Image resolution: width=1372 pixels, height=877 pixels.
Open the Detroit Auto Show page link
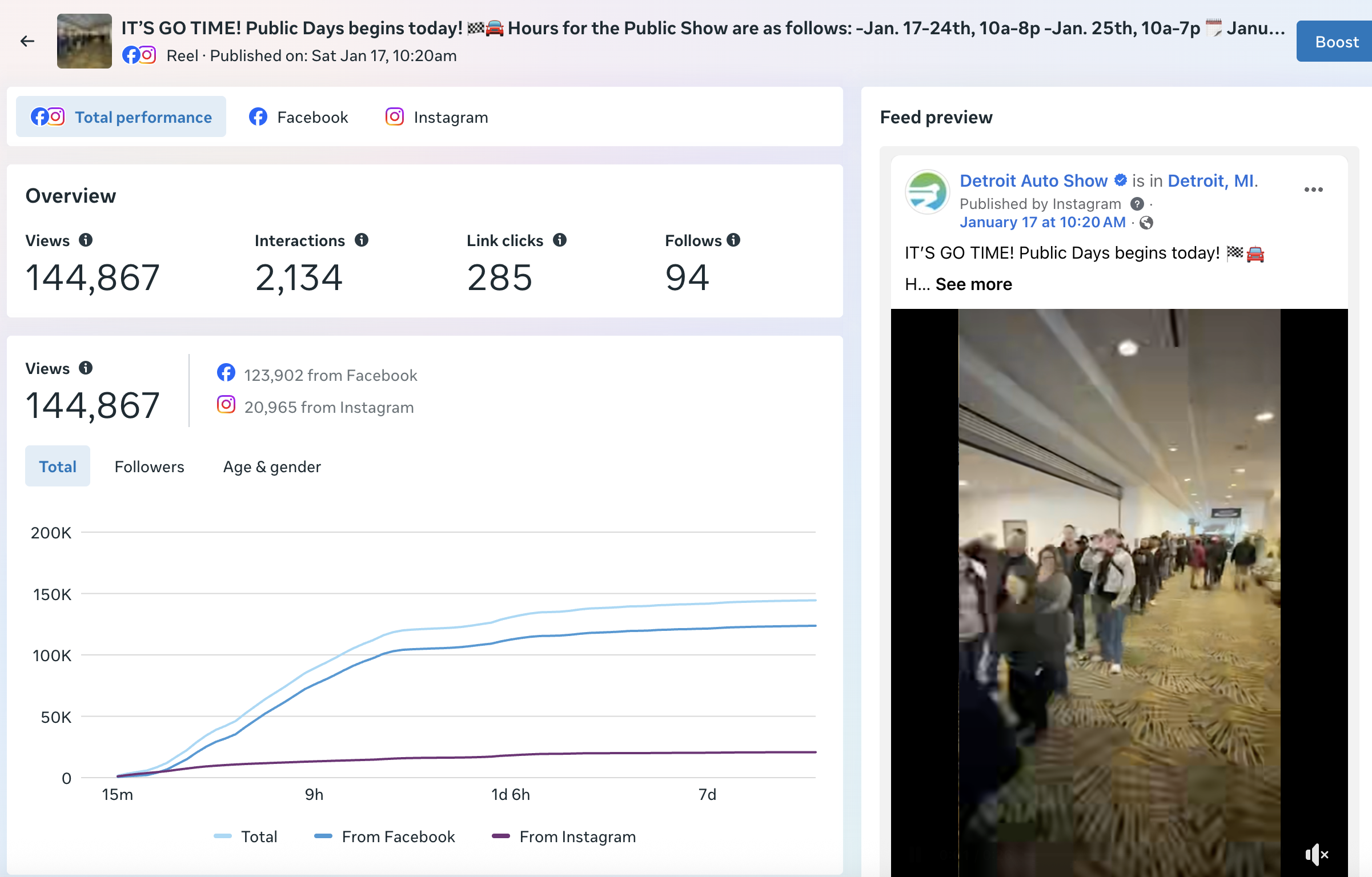(1033, 180)
